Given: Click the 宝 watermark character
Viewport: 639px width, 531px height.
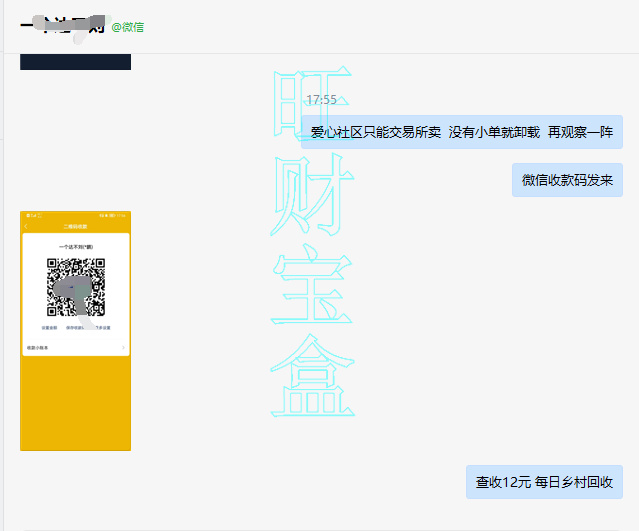Looking at the screenshot, I should 311,288.
